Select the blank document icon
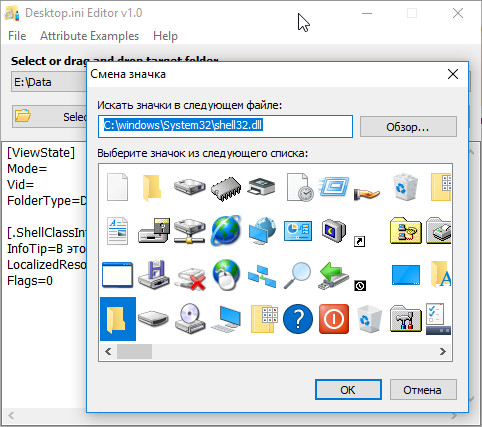 coord(117,187)
